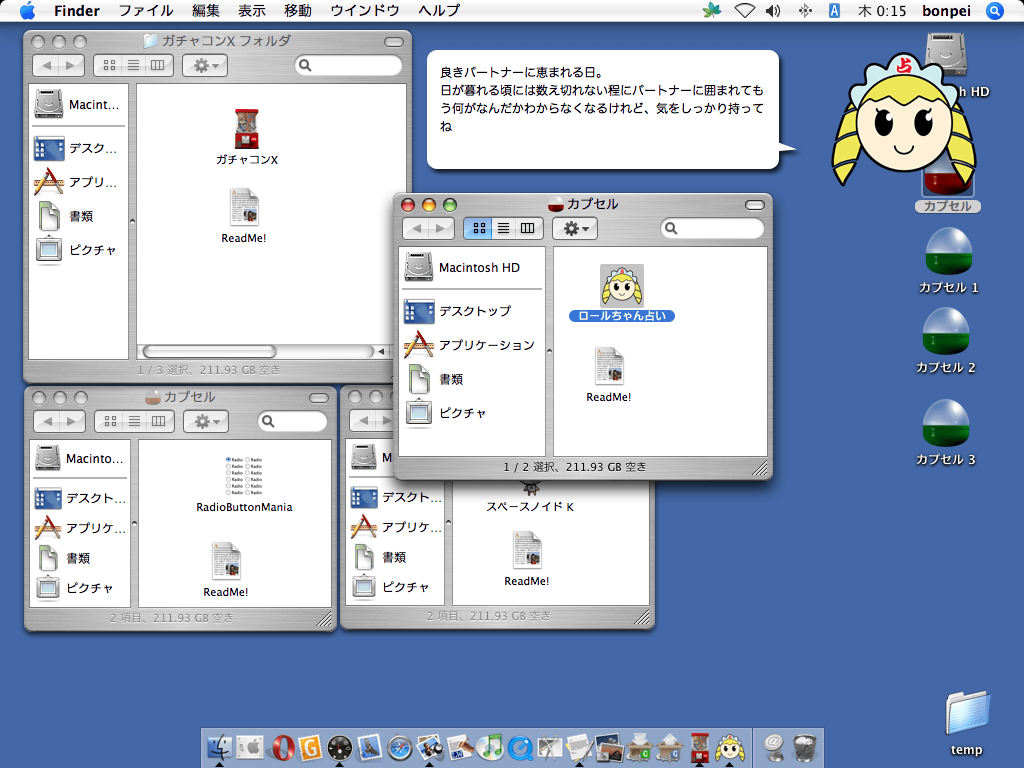Focus search field in front カプセル window
Viewport: 1024px width, 768px height.
point(712,228)
